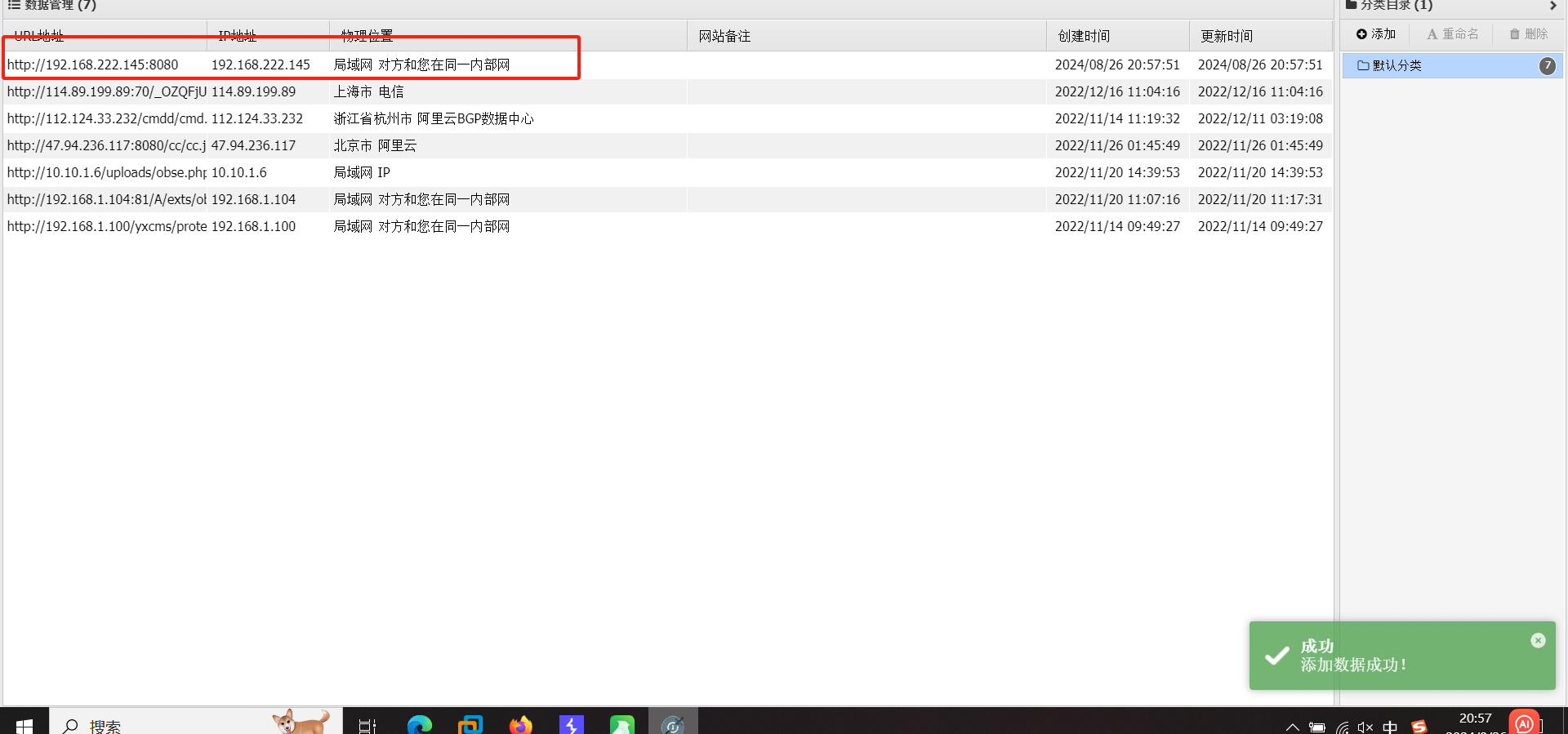Click the 中 input method indicator
Viewport: 1568px width, 734px height.
1390,727
